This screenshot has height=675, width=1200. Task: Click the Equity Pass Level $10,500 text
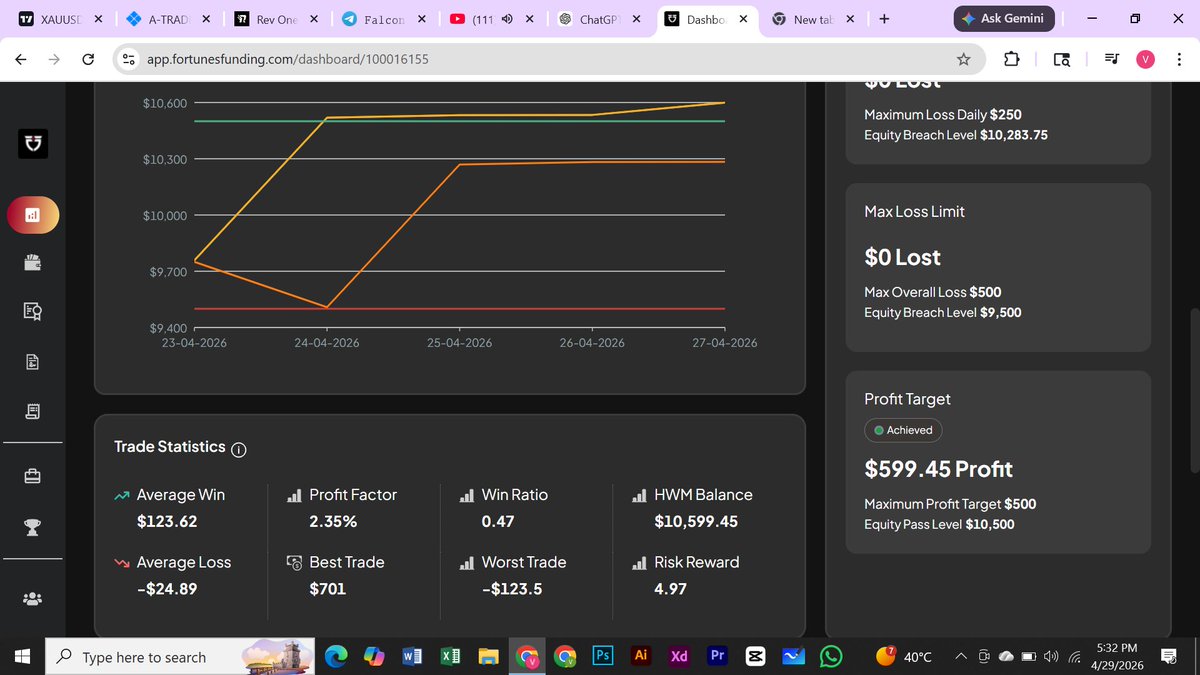coord(939,524)
